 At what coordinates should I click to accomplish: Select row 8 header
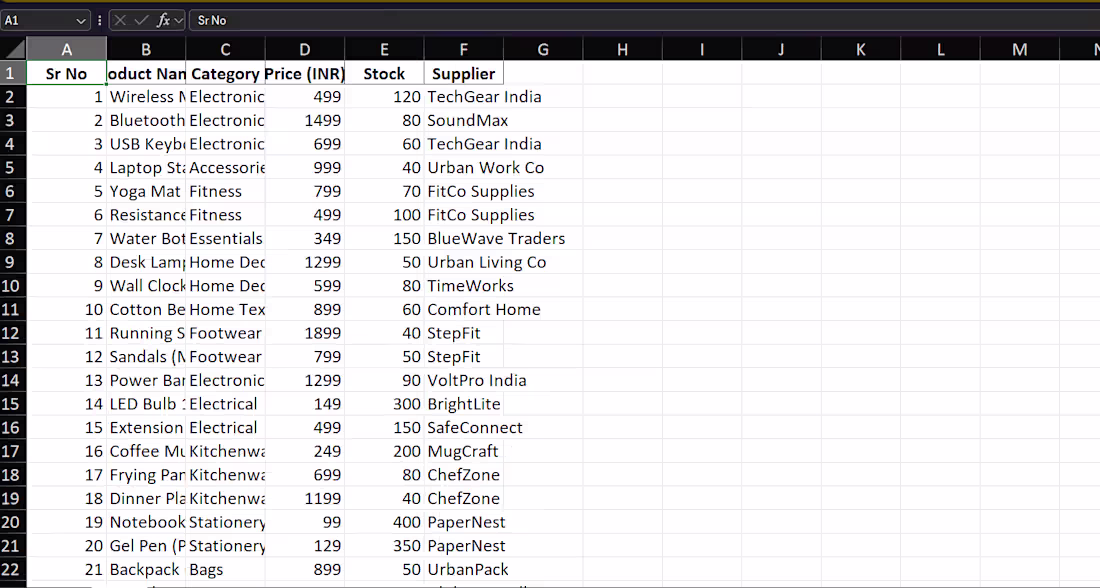[13, 239]
